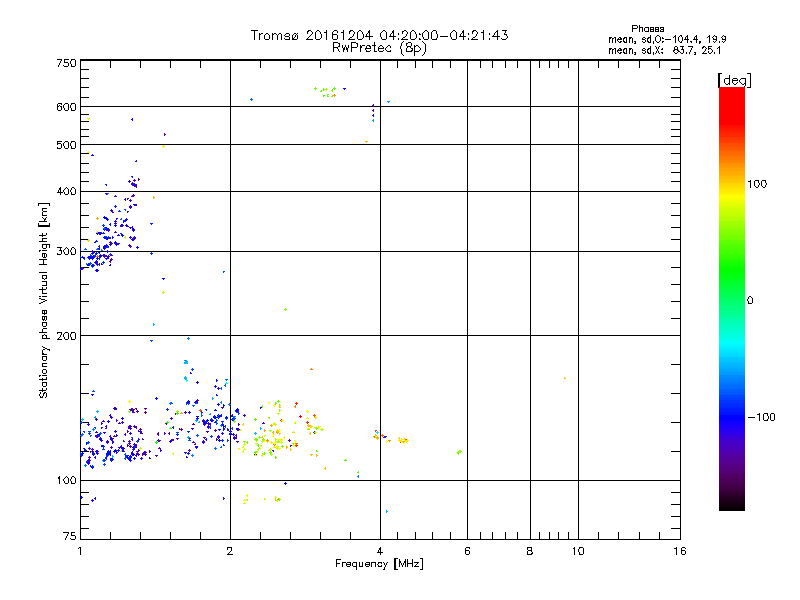800x600 pixels.
Task: Click the isolated orange point near 10 MHz
Action: [564, 378]
